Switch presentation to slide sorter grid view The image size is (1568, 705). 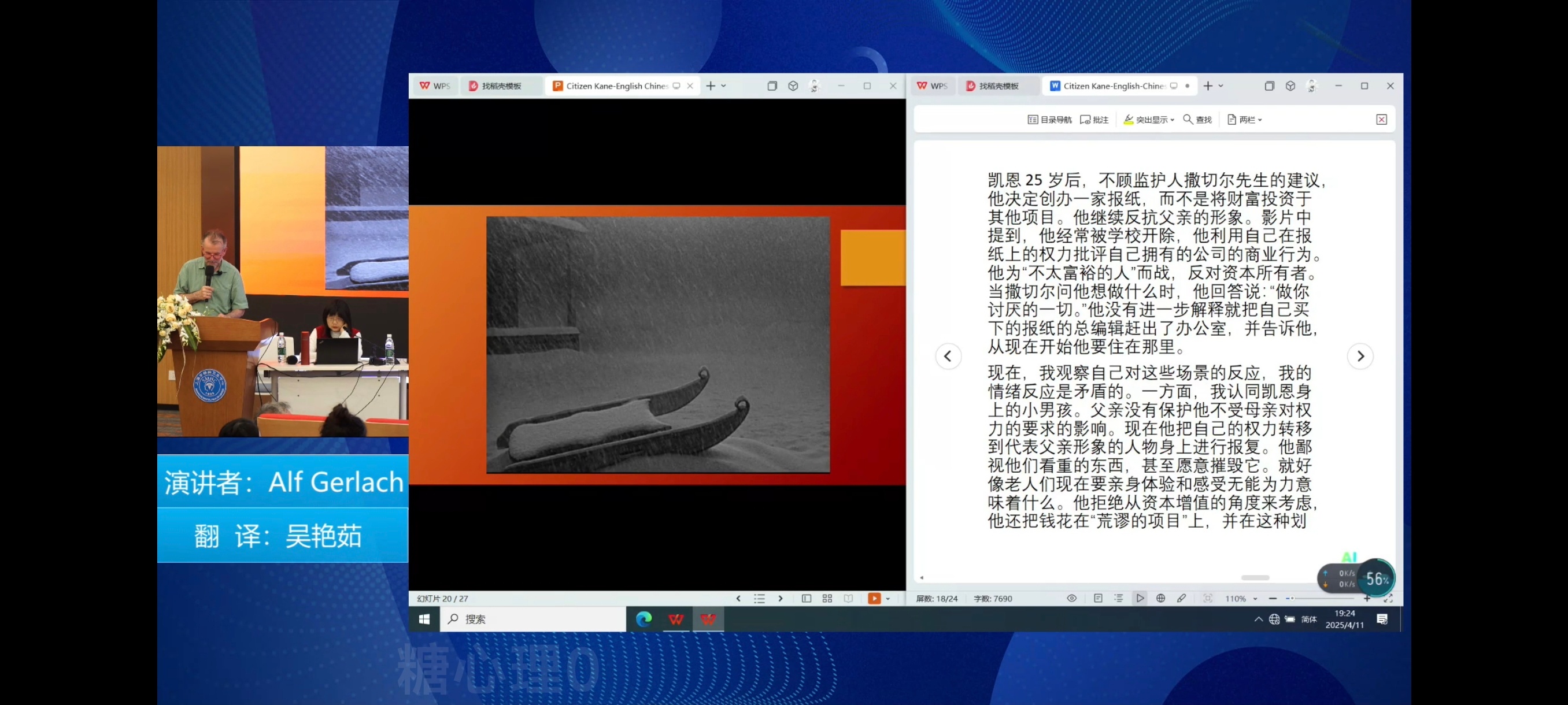[827, 599]
